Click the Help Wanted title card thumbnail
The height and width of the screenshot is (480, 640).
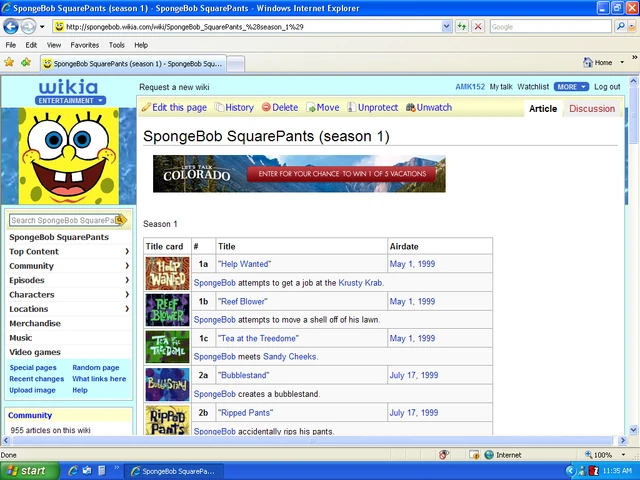[x=167, y=273]
